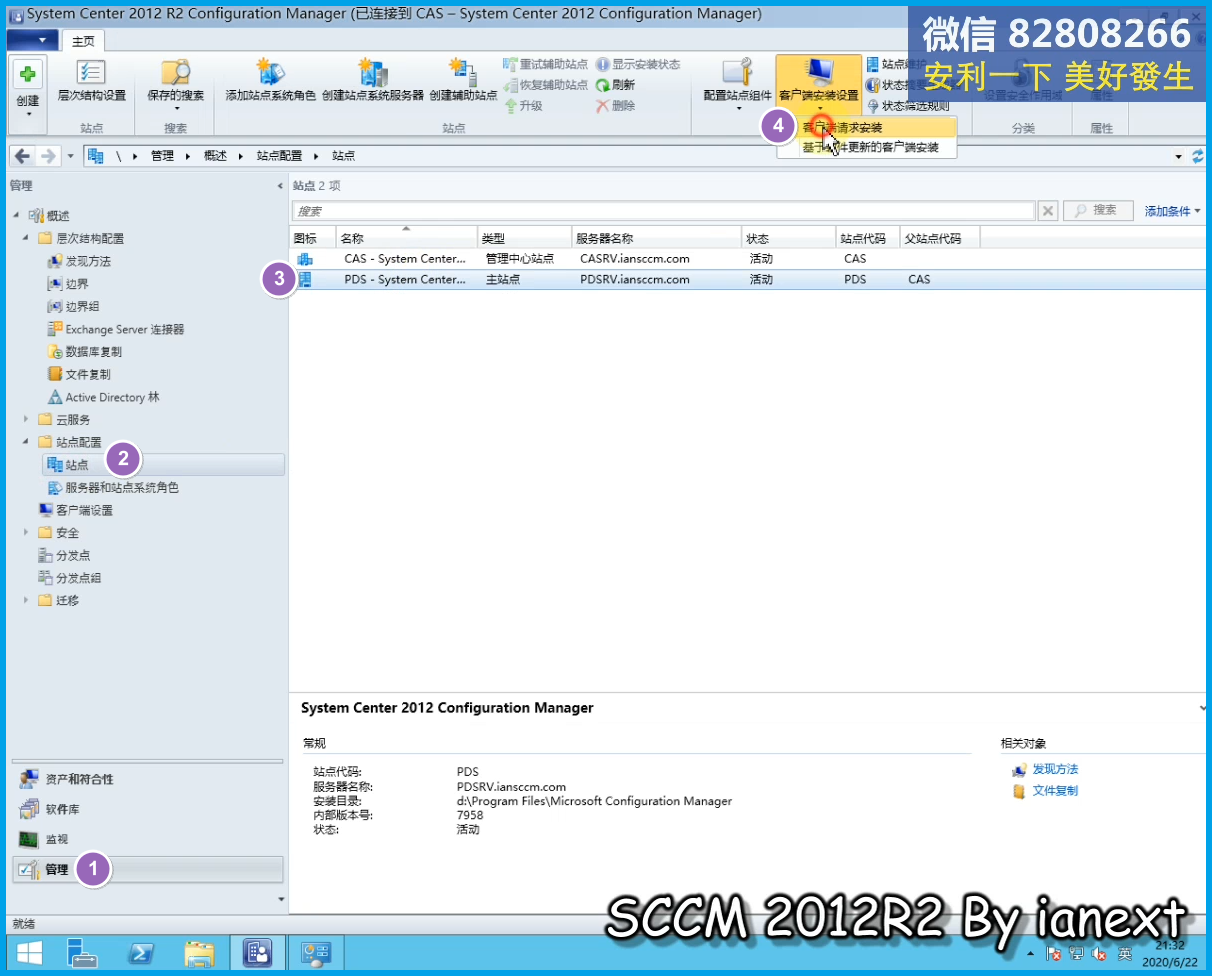
Task: Click 站点配置 in the breadcrumb path
Action: coord(279,156)
